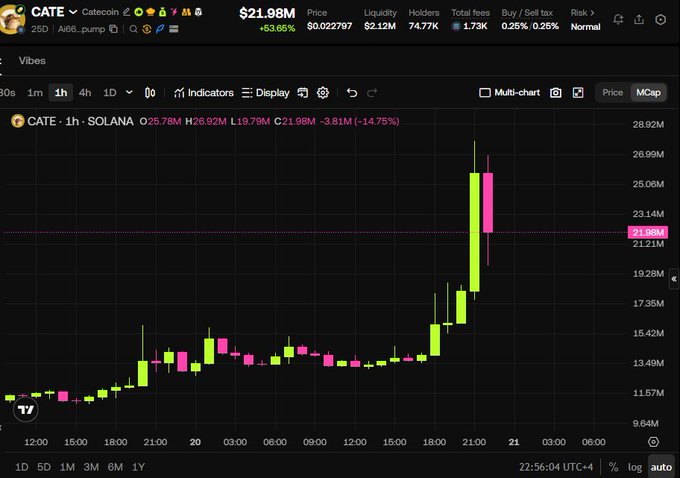
Task: Click the TradingView logo on chart
Action: coord(26,409)
